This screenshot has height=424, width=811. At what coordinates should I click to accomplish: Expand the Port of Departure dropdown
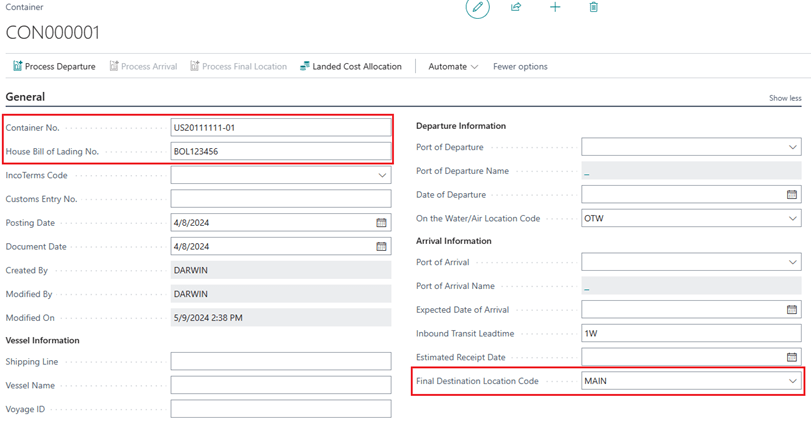click(792, 148)
